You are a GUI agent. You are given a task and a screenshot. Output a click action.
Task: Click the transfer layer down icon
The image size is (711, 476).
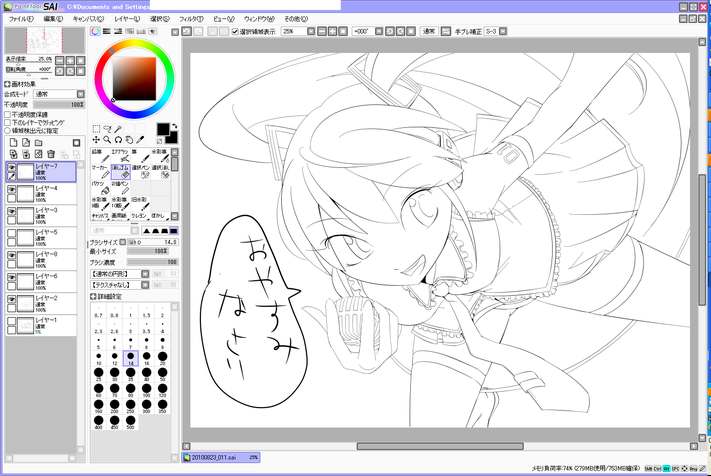pos(14,154)
